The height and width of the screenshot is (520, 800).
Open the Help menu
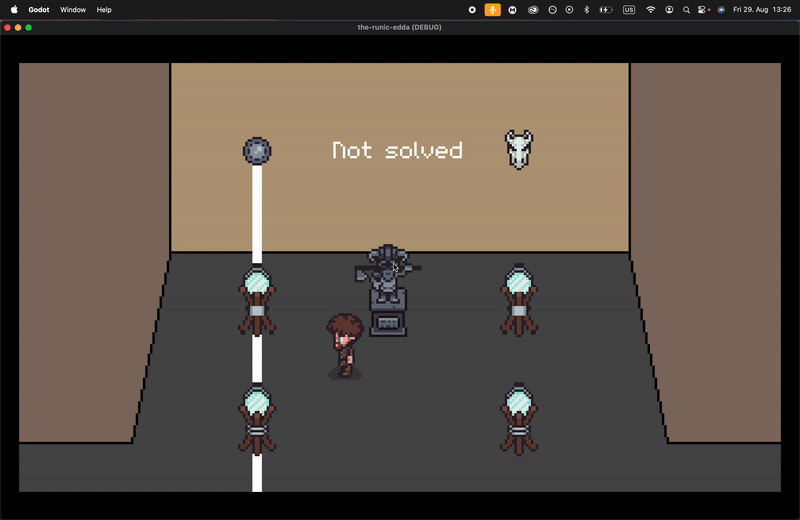pyautogui.click(x=104, y=9)
